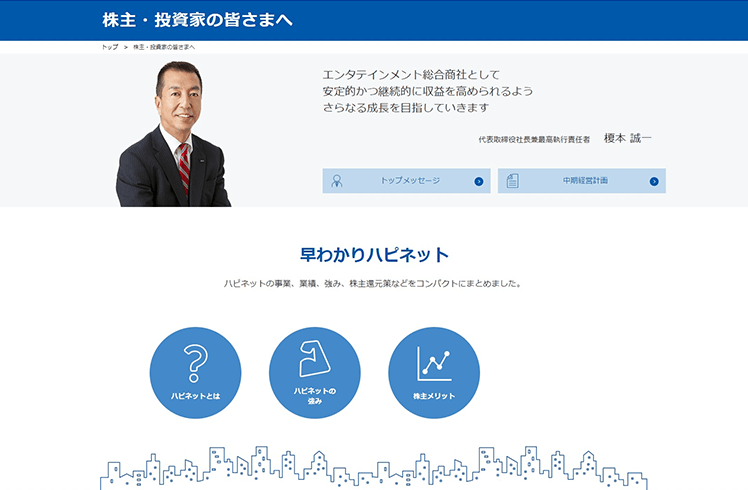Screen dimensions: 748x490
Task: Click the arrow icon on トップメッセージ button
Action: click(478, 181)
